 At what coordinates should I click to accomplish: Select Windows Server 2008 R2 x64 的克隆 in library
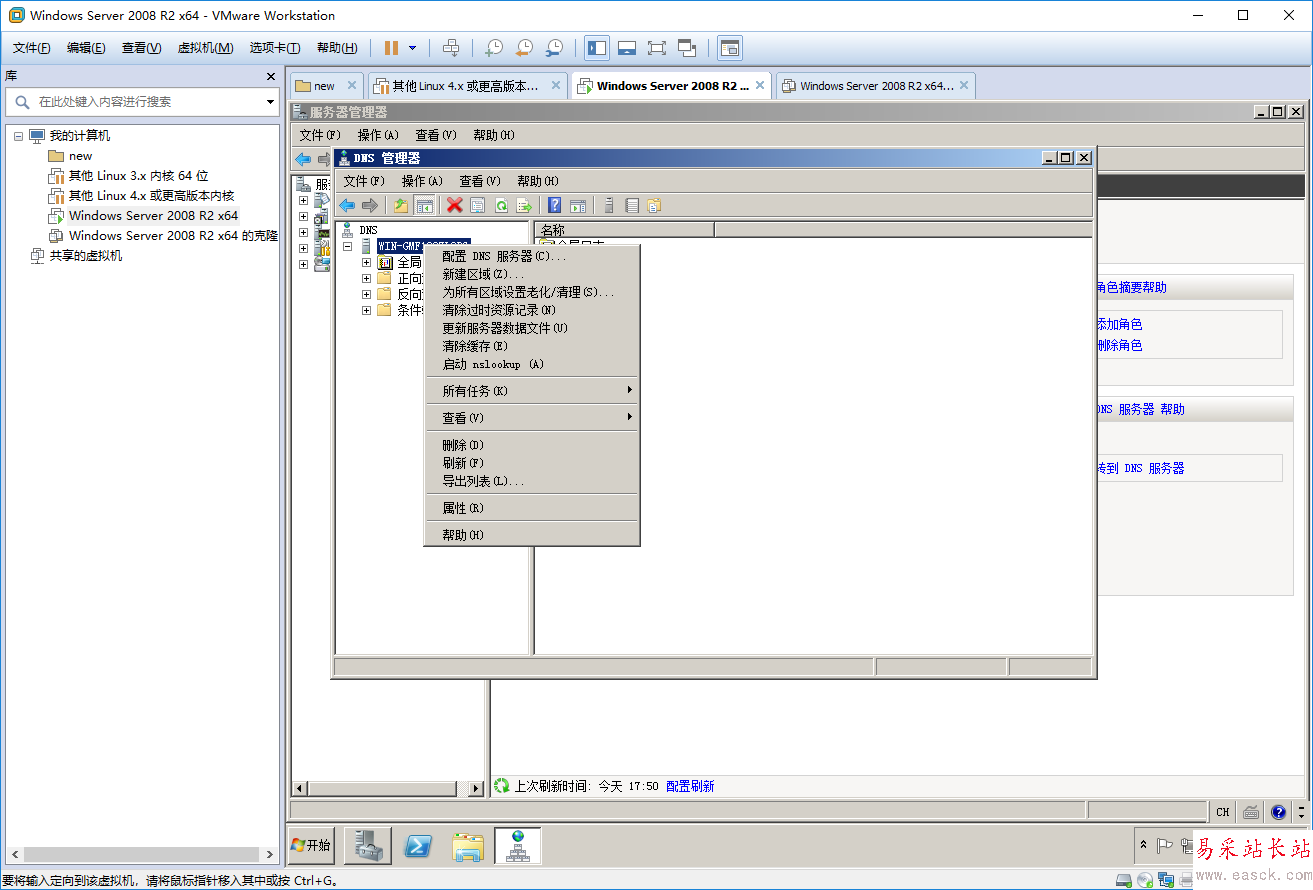tap(172, 236)
